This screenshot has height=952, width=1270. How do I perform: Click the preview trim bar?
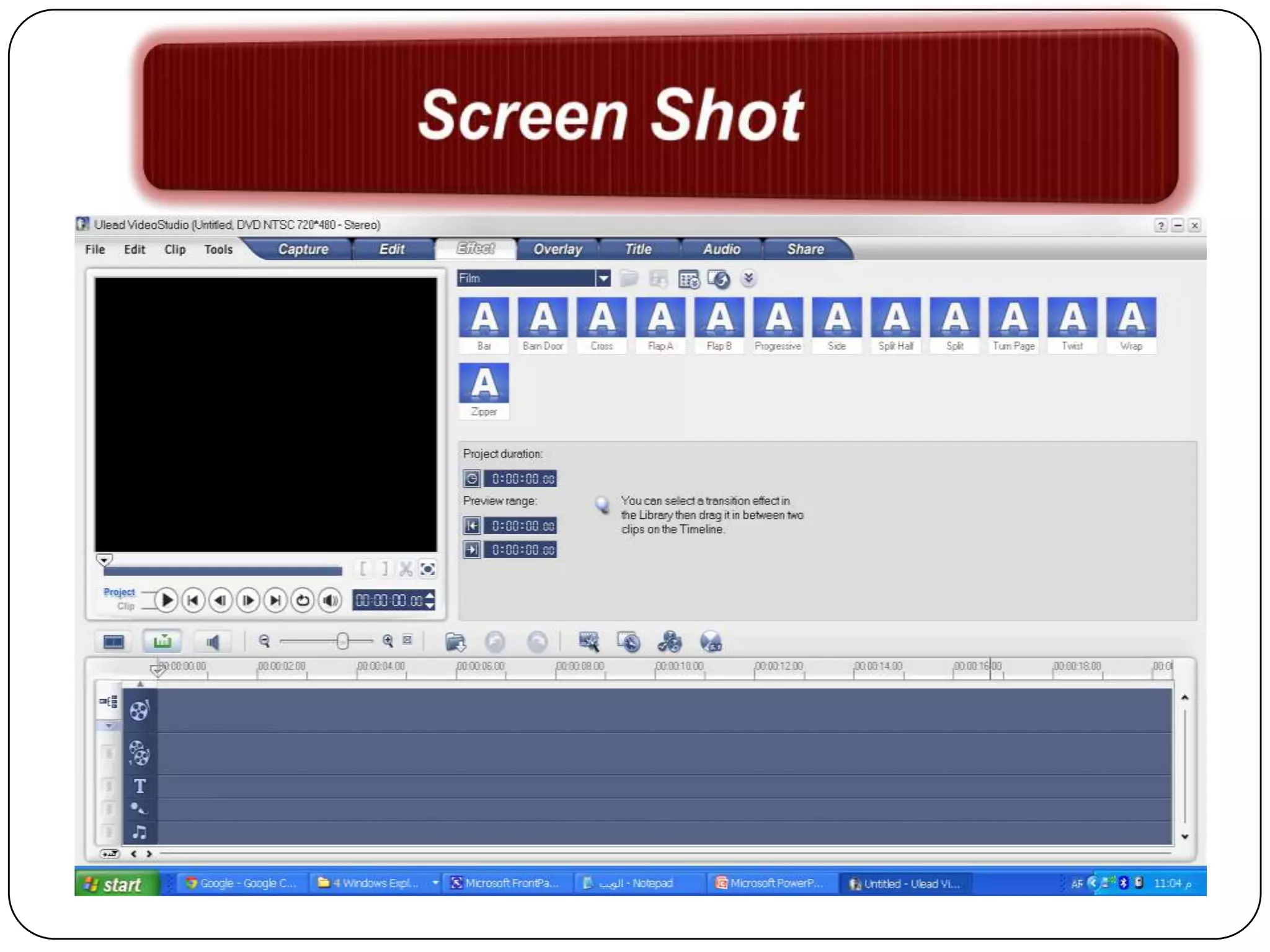(x=223, y=571)
